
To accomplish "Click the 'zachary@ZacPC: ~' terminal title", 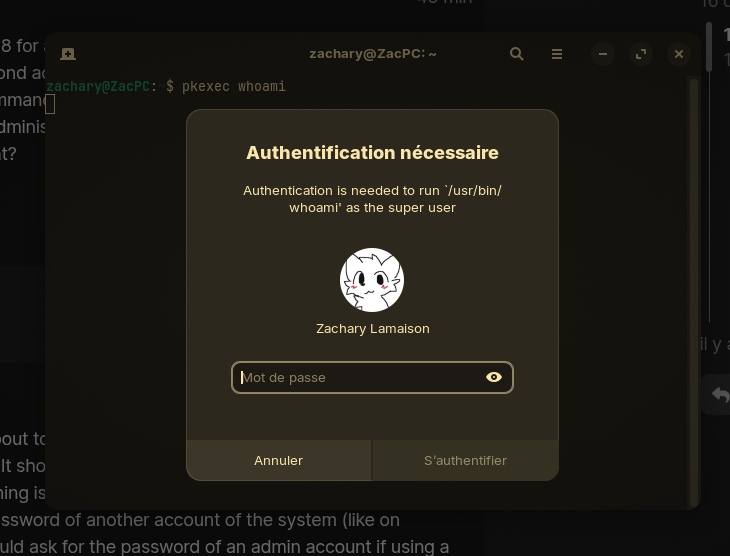I will 372,54.
